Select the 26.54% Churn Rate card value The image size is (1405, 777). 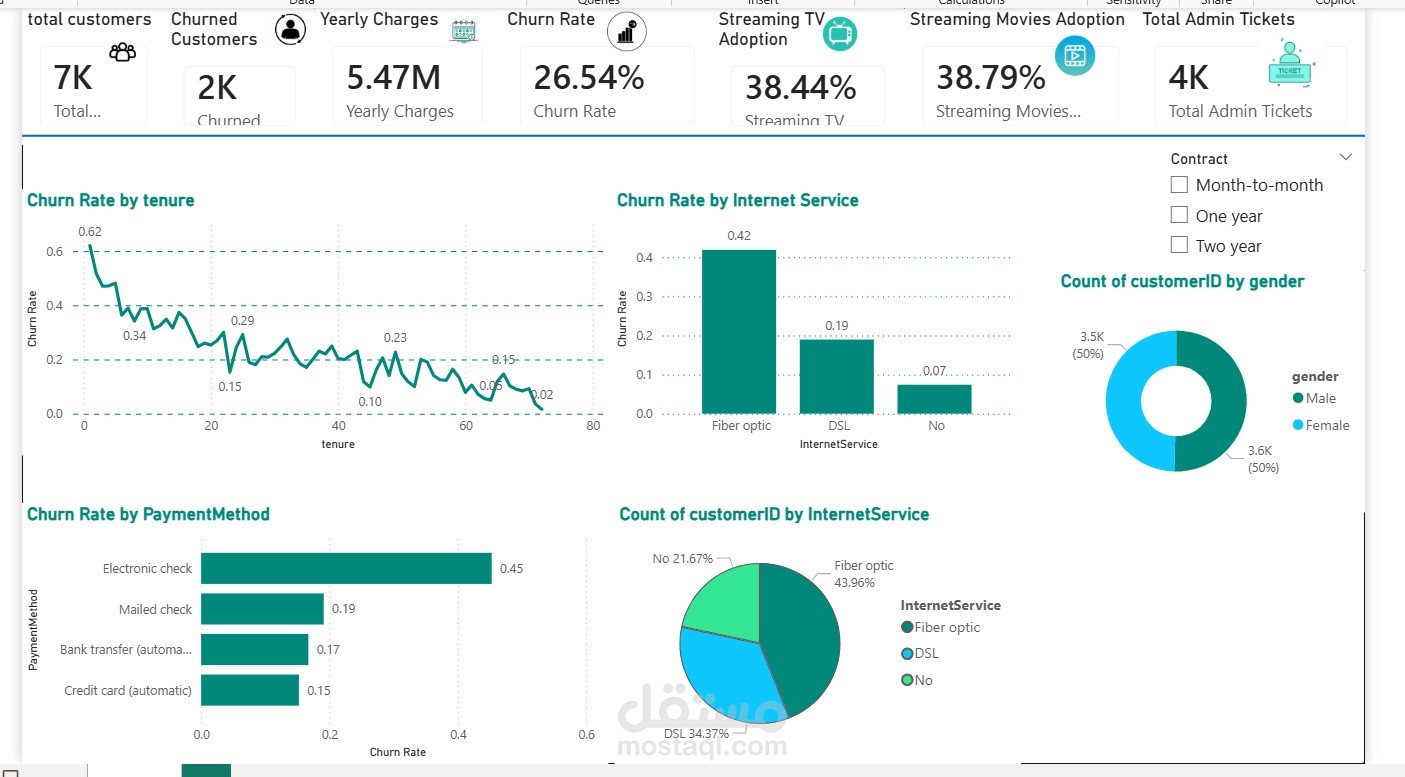tap(589, 77)
